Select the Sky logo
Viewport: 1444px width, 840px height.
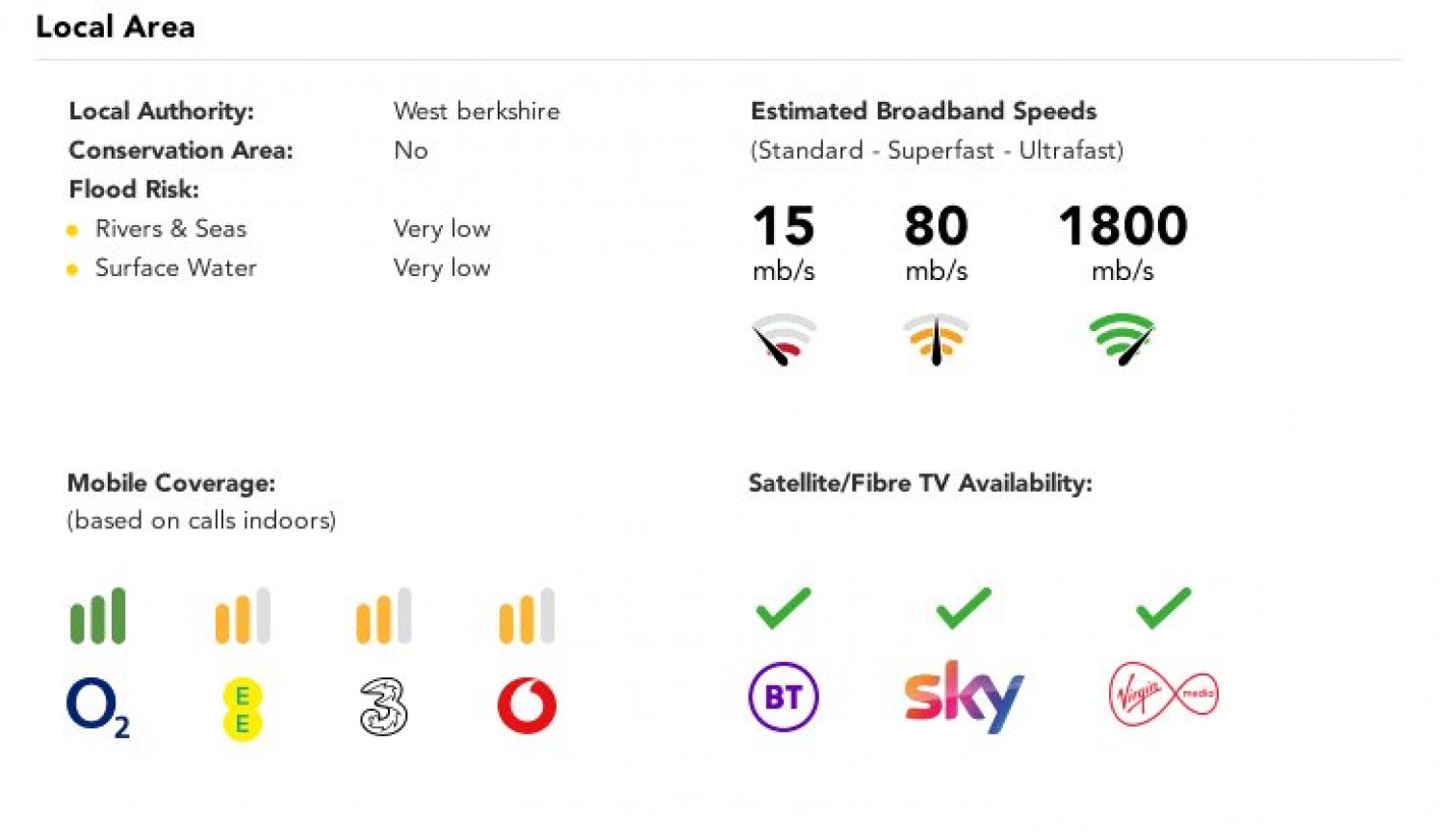click(x=964, y=696)
